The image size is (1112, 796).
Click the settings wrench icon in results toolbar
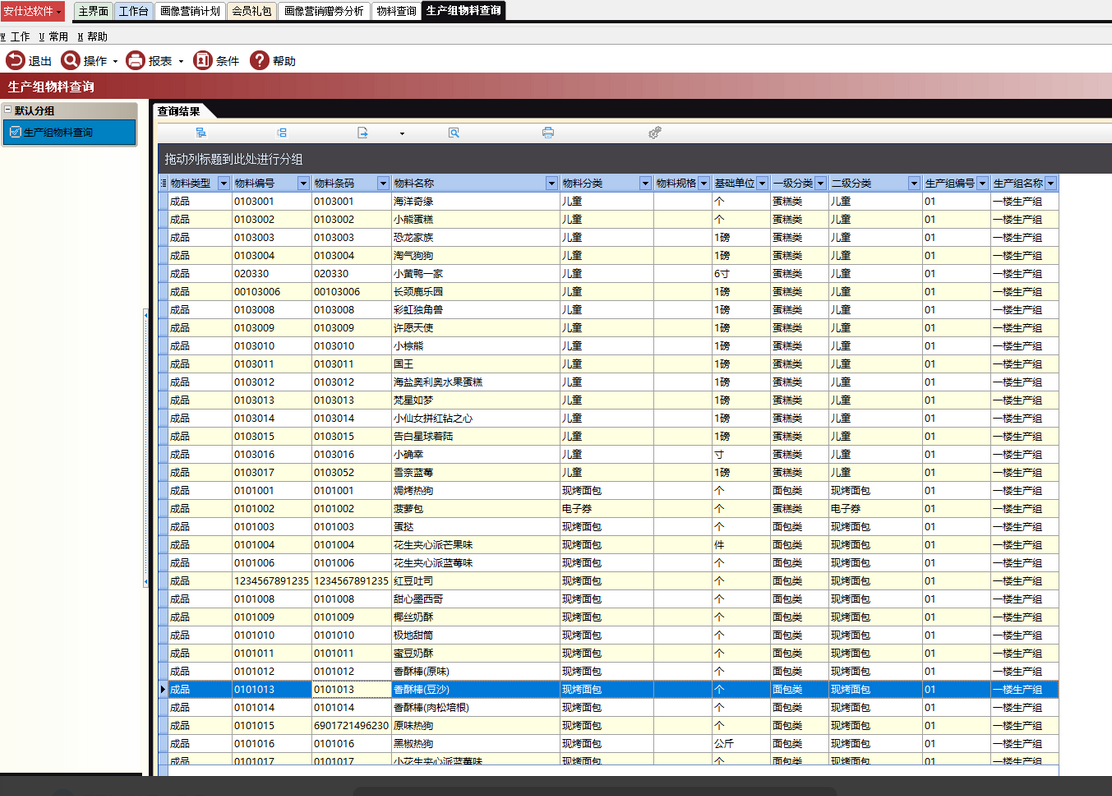click(655, 133)
